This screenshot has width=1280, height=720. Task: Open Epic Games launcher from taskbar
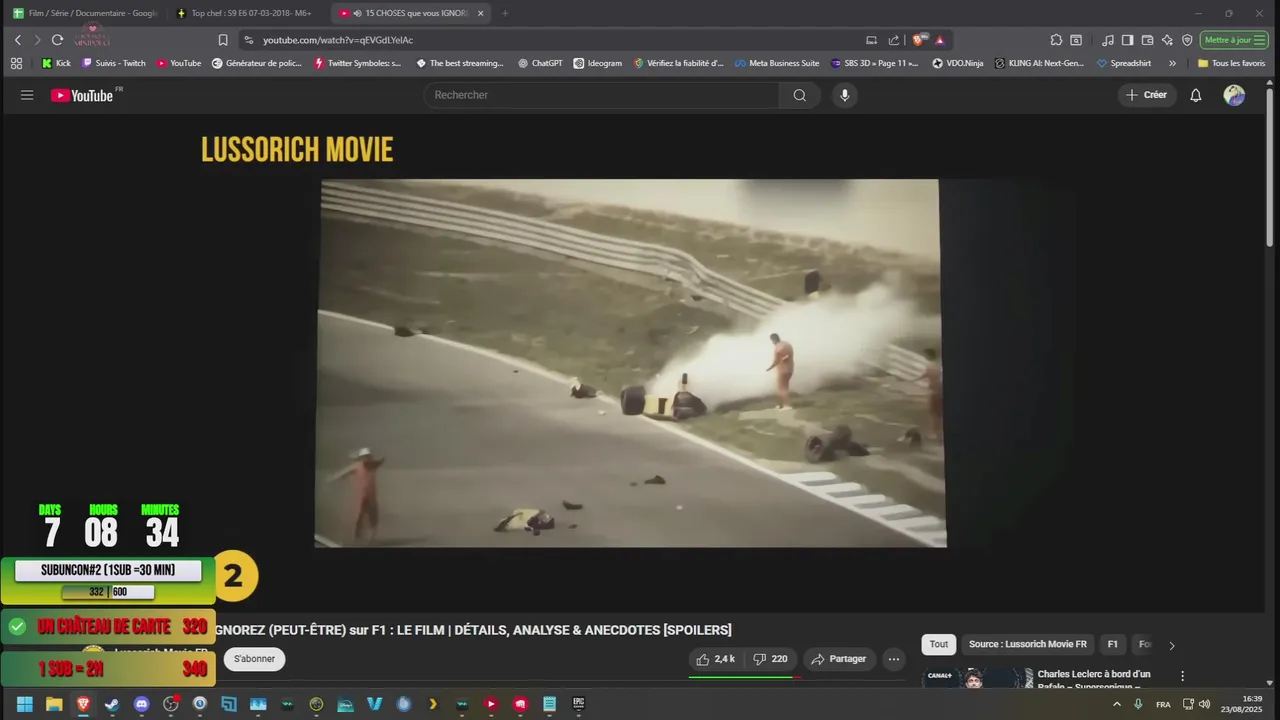(x=578, y=704)
